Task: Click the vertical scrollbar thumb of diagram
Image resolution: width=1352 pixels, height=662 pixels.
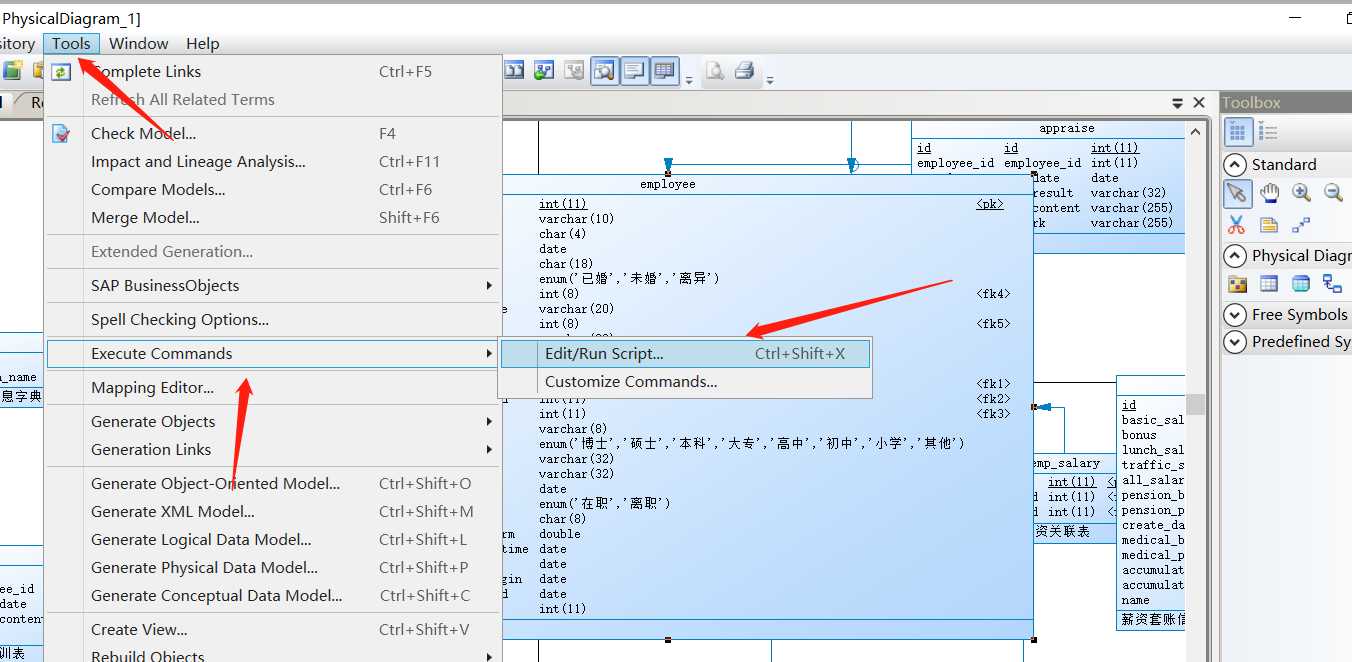Action: tap(1196, 404)
